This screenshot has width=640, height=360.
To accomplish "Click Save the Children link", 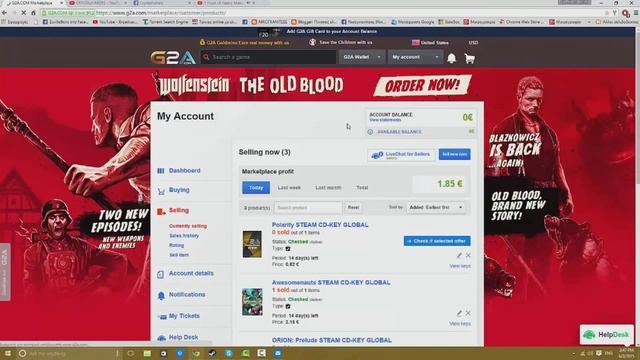I will [x=345, y=42].
